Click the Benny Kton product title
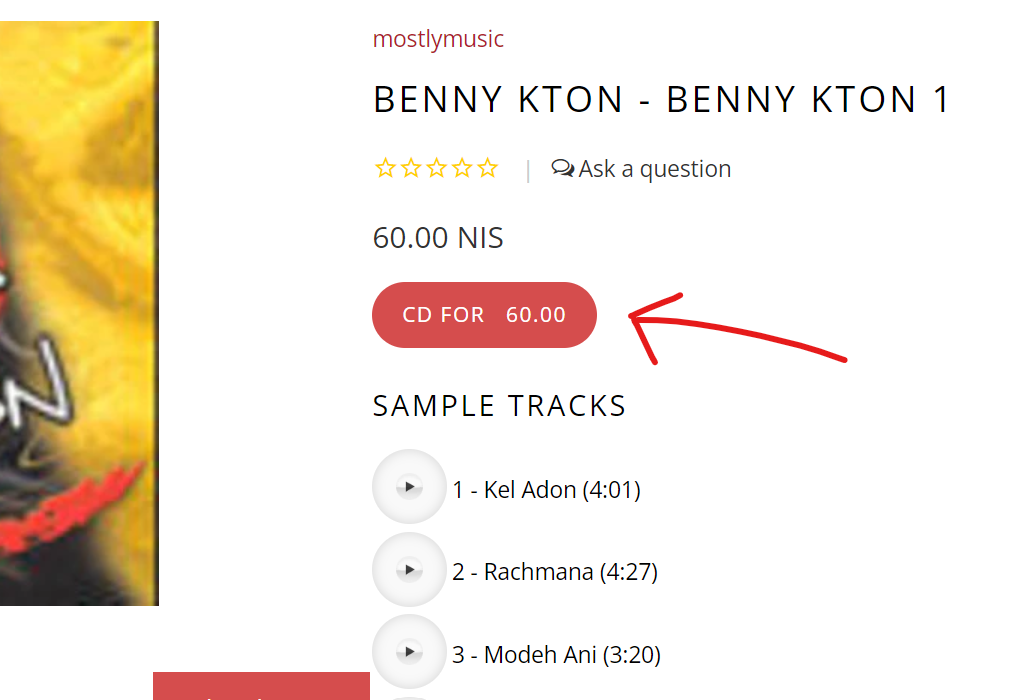This screenshot has height=700, width=1012. (660, 100)
